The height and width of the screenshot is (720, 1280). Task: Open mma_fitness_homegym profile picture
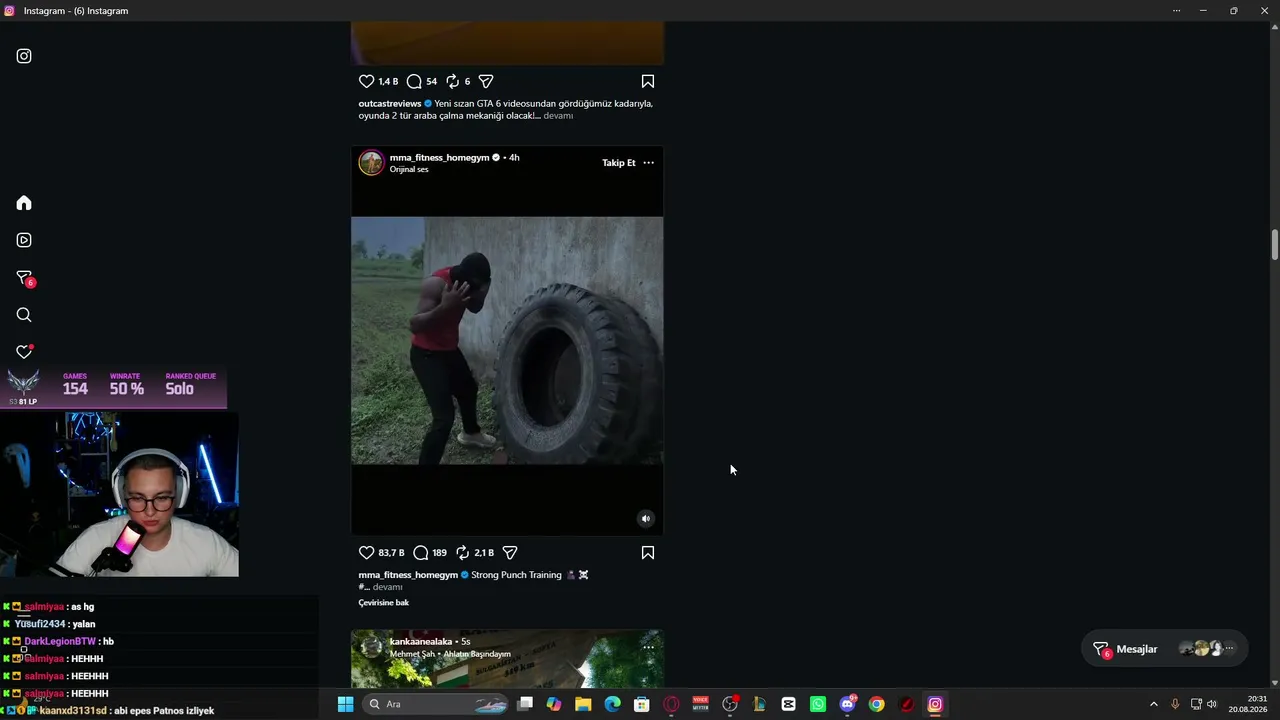point(371,163)
